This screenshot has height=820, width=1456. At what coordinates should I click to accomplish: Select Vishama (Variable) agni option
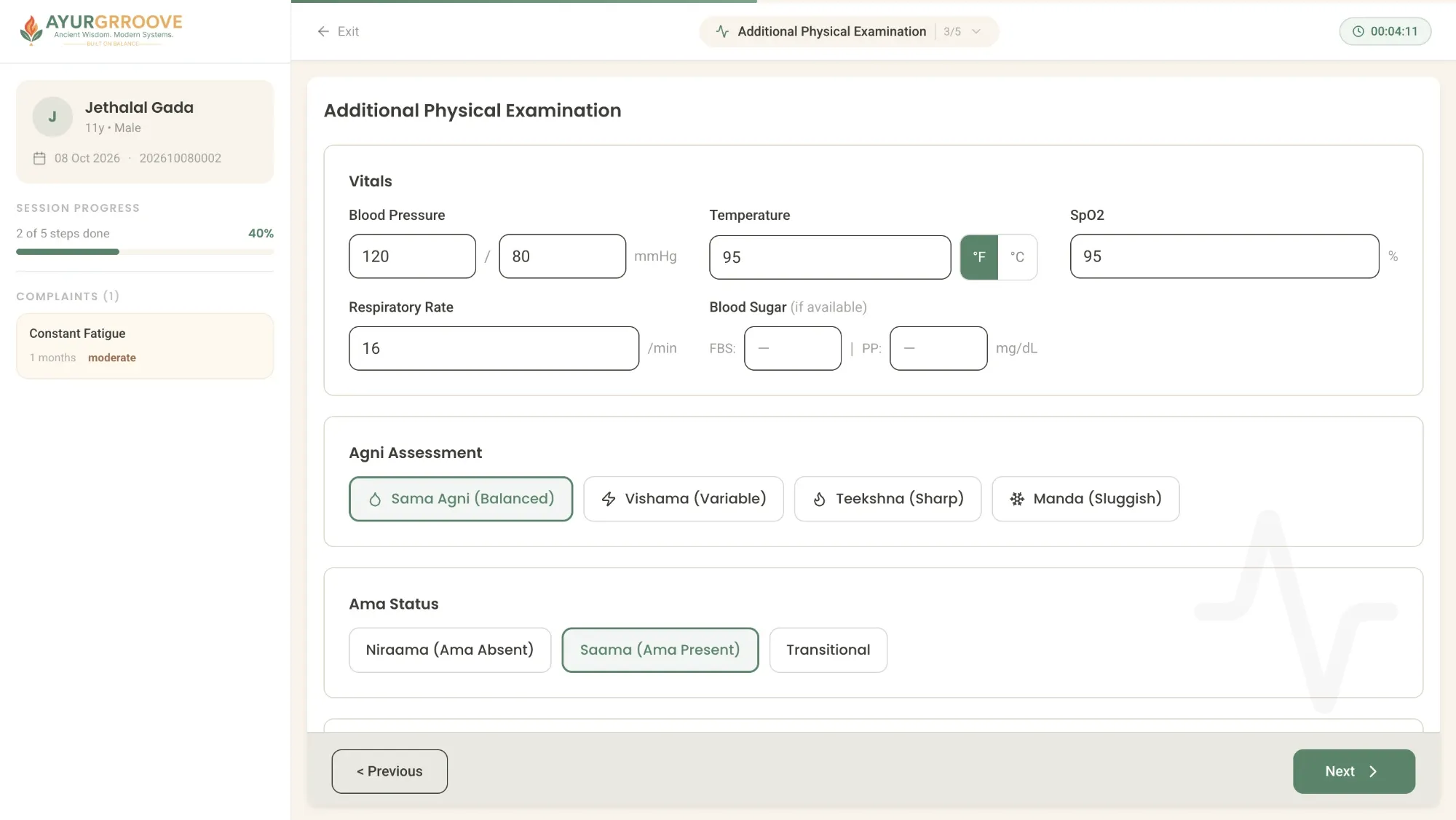[684, 499]
